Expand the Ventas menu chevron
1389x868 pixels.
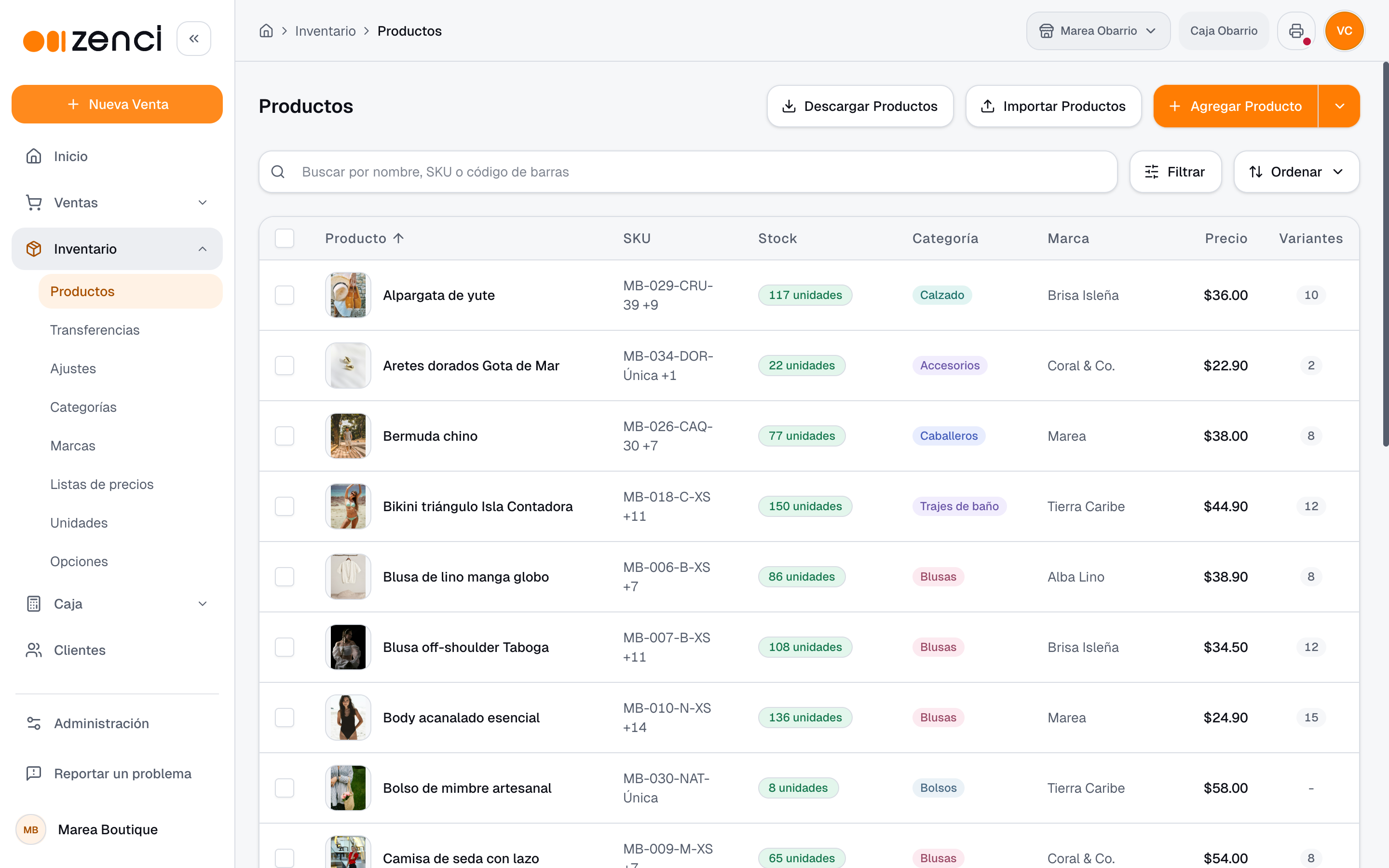click(203, 203)
